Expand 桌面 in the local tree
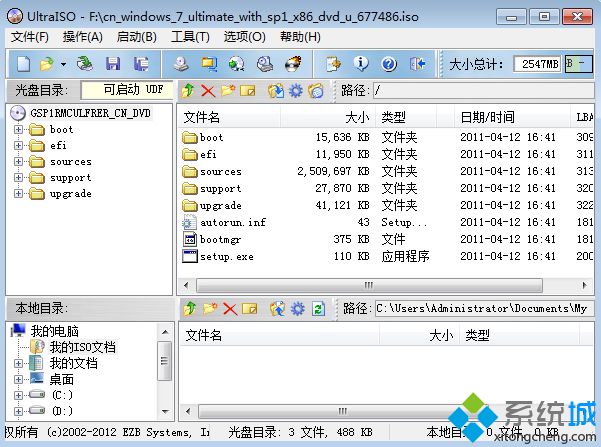601x447 pixels. 18,380
